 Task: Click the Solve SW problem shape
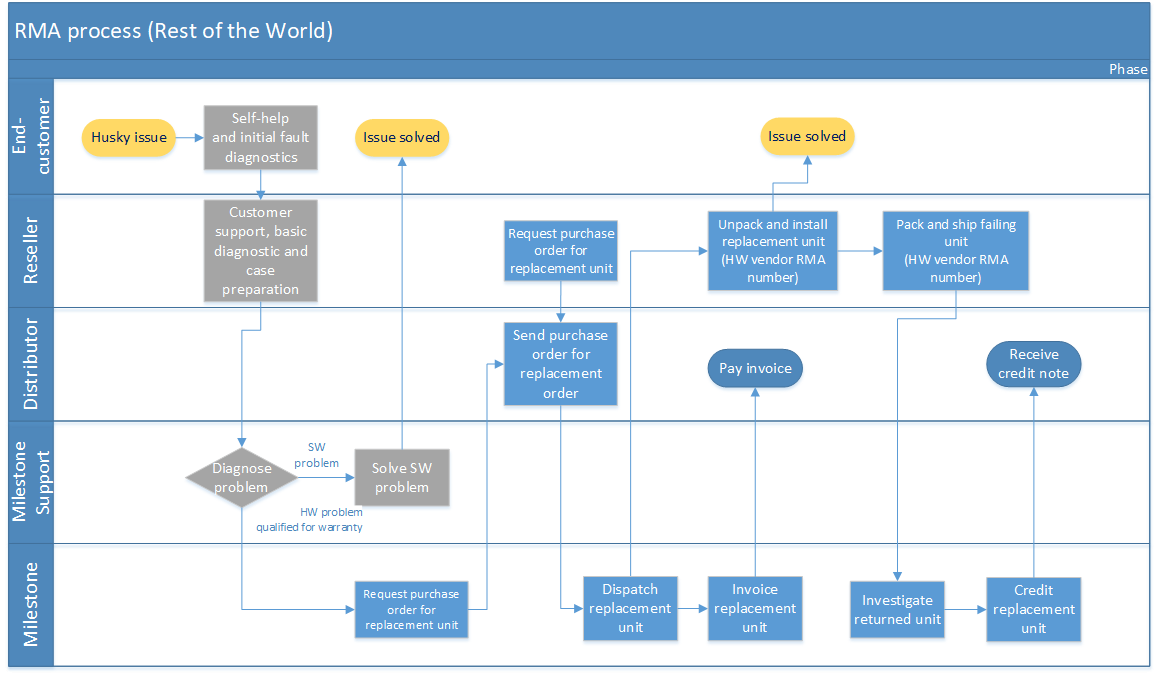[x=401, y=477]
